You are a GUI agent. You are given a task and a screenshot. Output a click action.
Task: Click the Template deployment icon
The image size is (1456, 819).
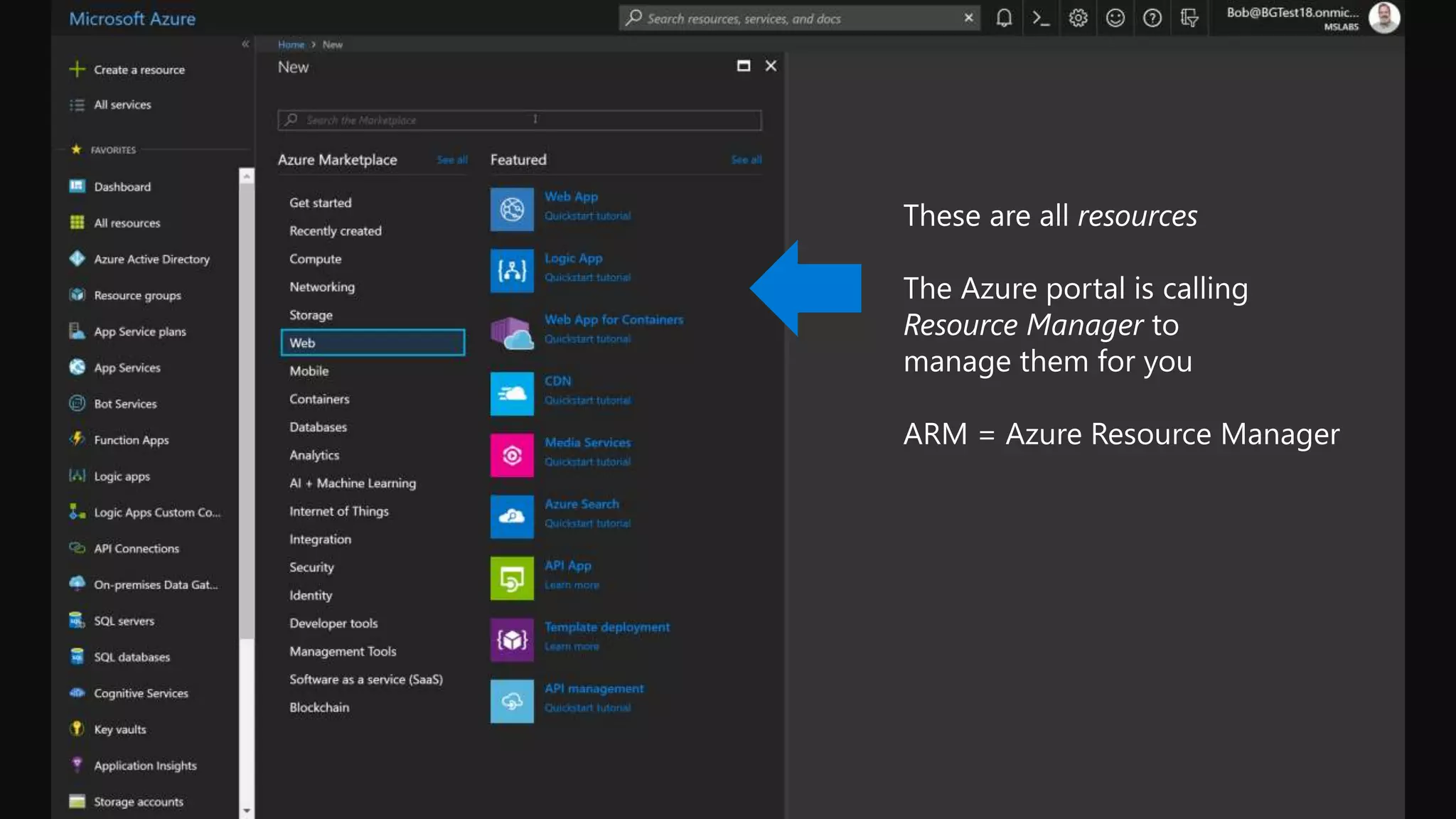(x=512, y=640)
